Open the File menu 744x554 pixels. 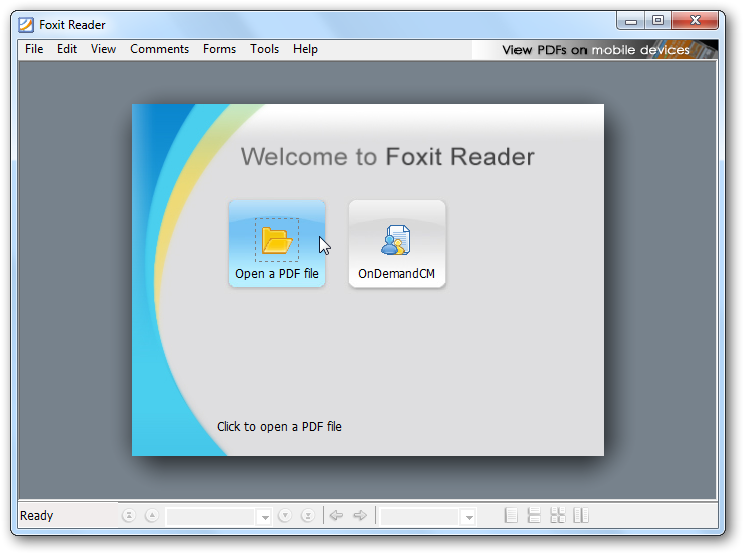tap(34, 49)
